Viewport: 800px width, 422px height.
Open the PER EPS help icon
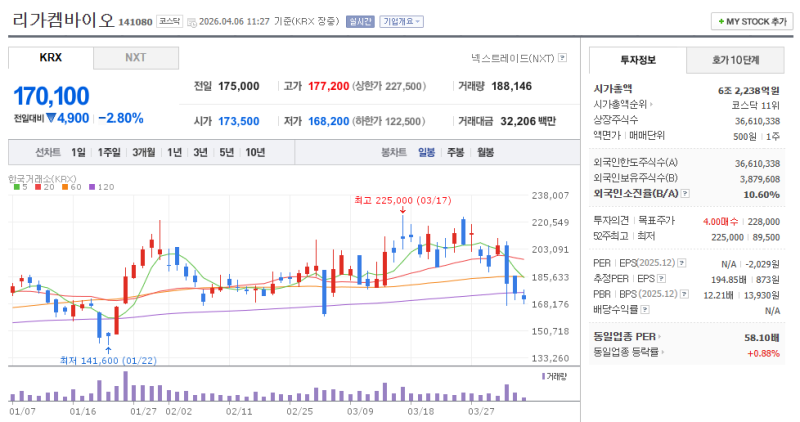click(682, 263)
